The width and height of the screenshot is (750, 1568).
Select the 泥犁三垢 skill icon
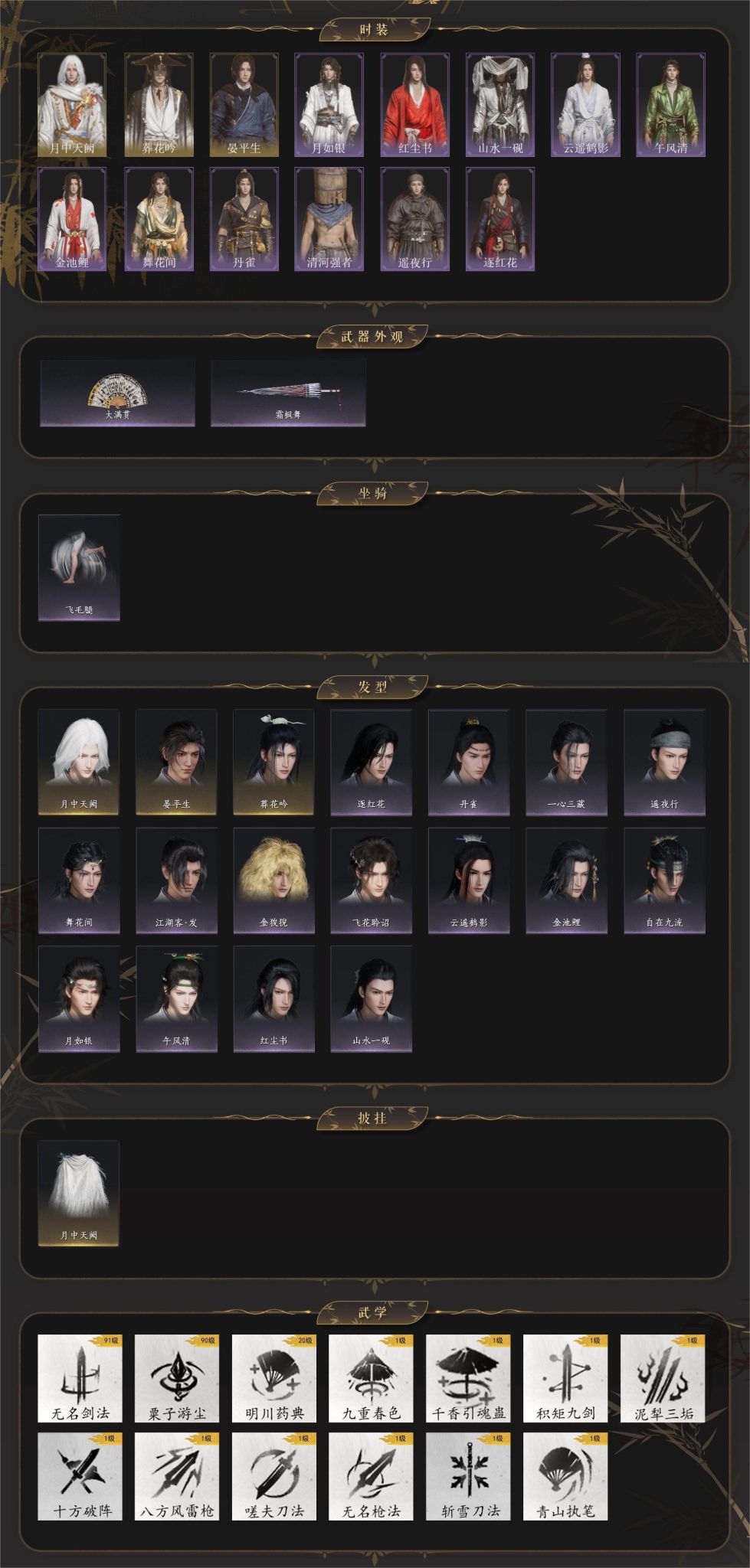(x=663, y=1378)
